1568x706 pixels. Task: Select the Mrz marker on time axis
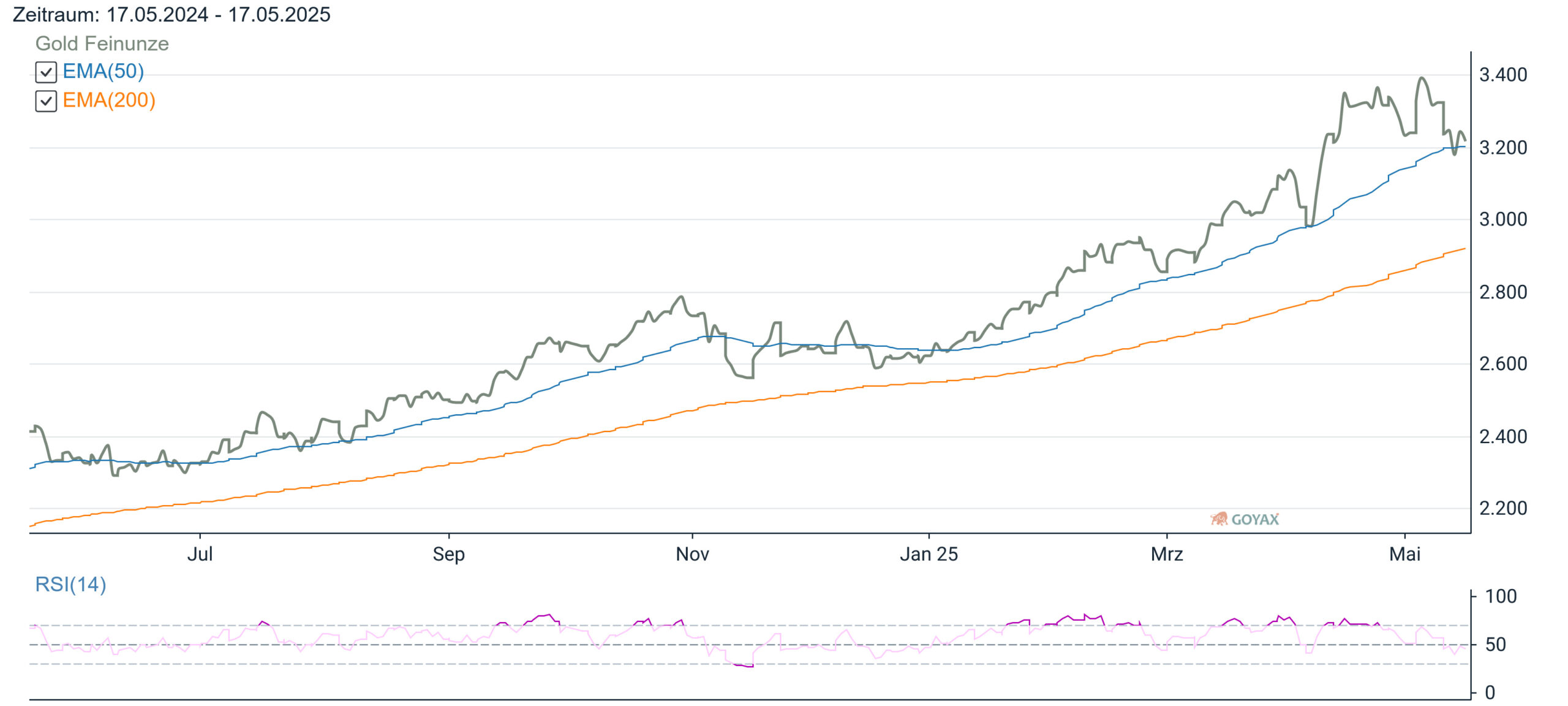pos(1167,554)
